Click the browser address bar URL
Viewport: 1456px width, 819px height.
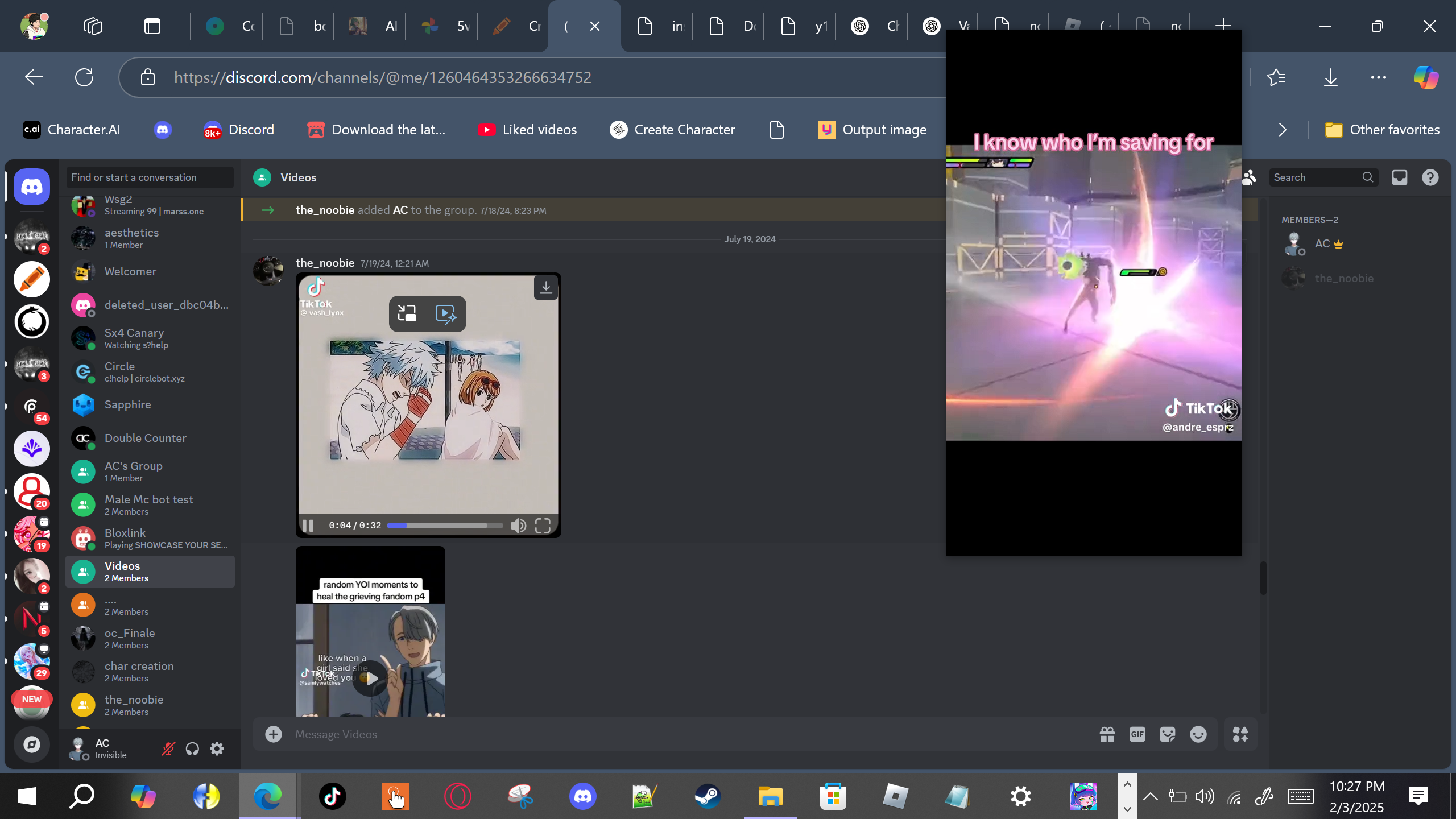383,77
